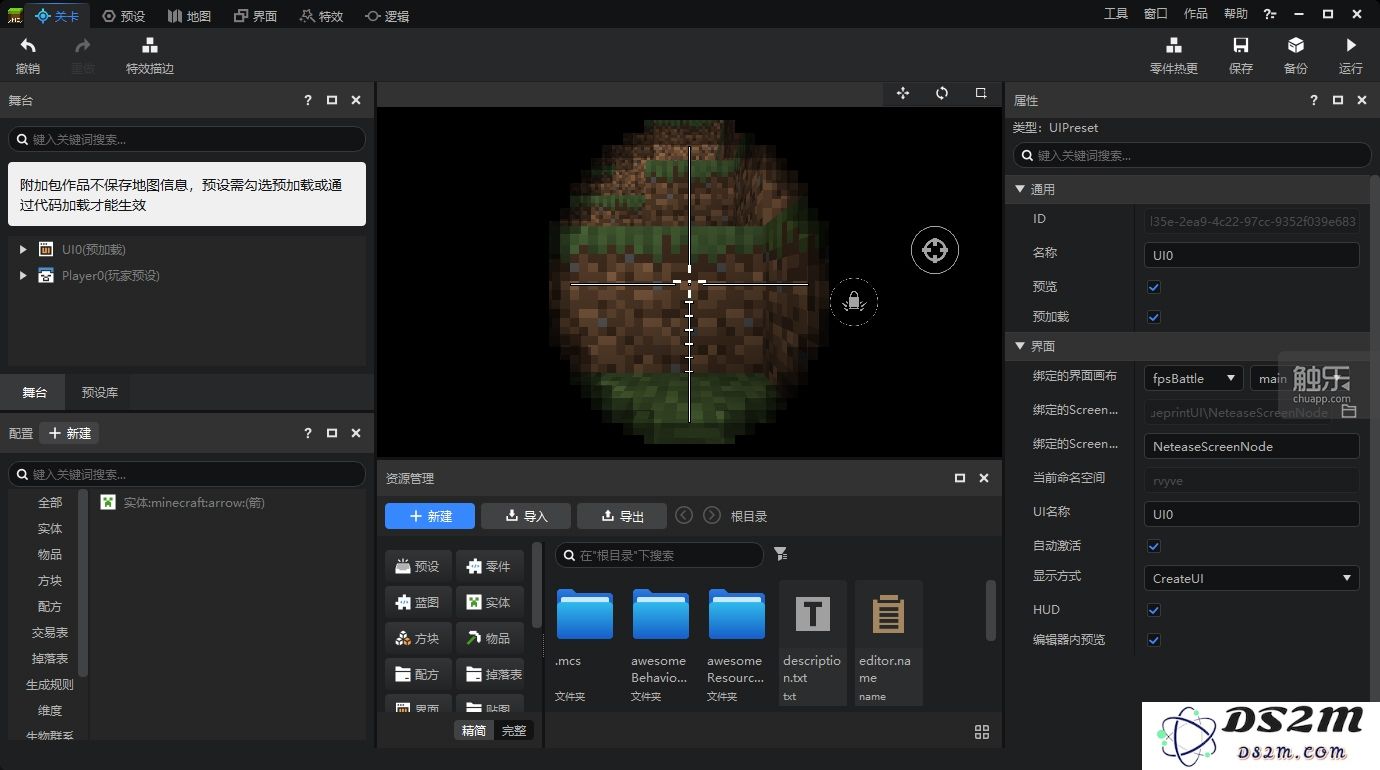Expand the UI0(预加载) tree node
The height and width of the screenshot is (770, 1380).
(23, 249)
